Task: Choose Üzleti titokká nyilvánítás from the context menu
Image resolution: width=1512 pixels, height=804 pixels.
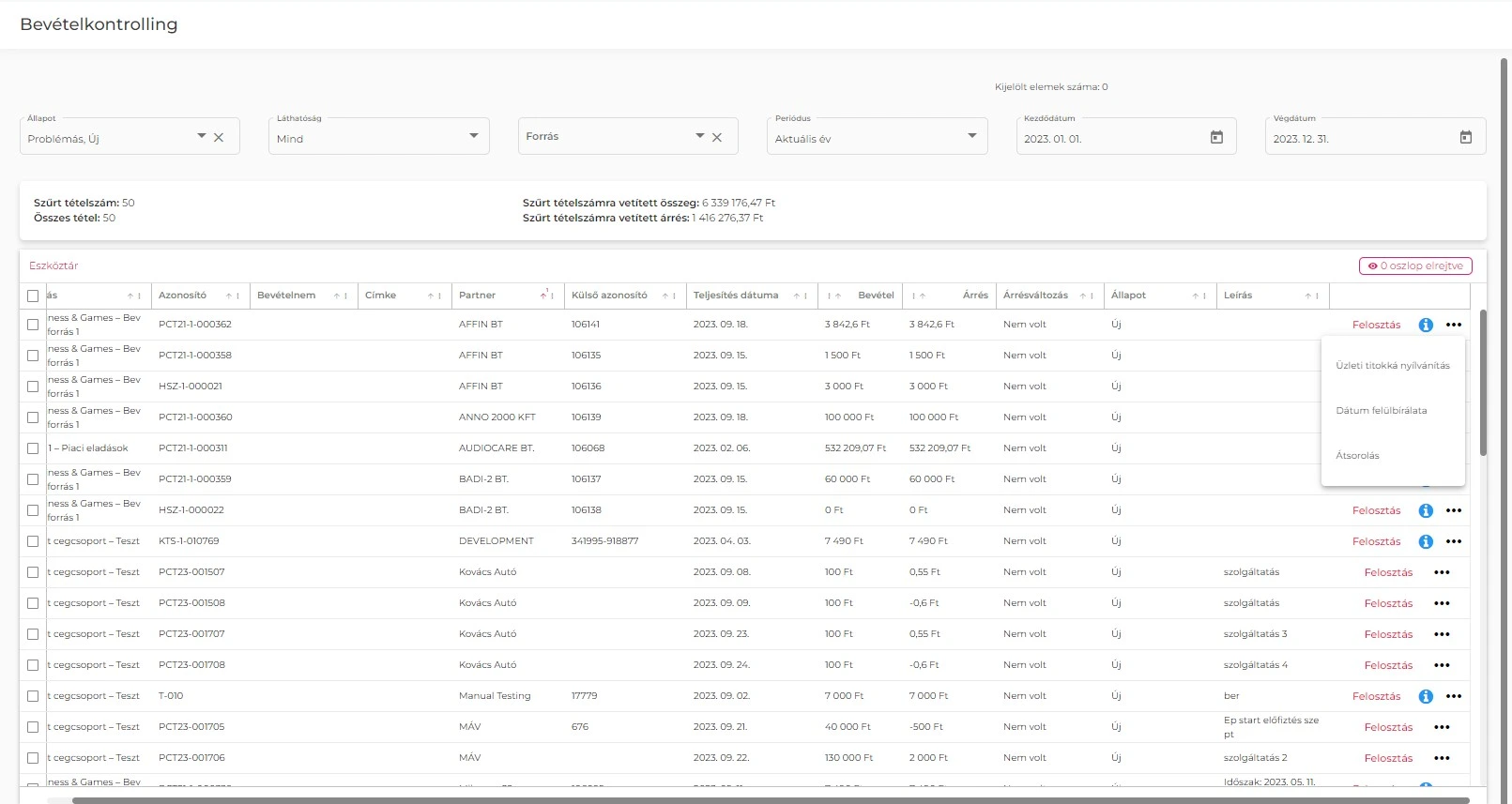Action: tap(1392, 366)
